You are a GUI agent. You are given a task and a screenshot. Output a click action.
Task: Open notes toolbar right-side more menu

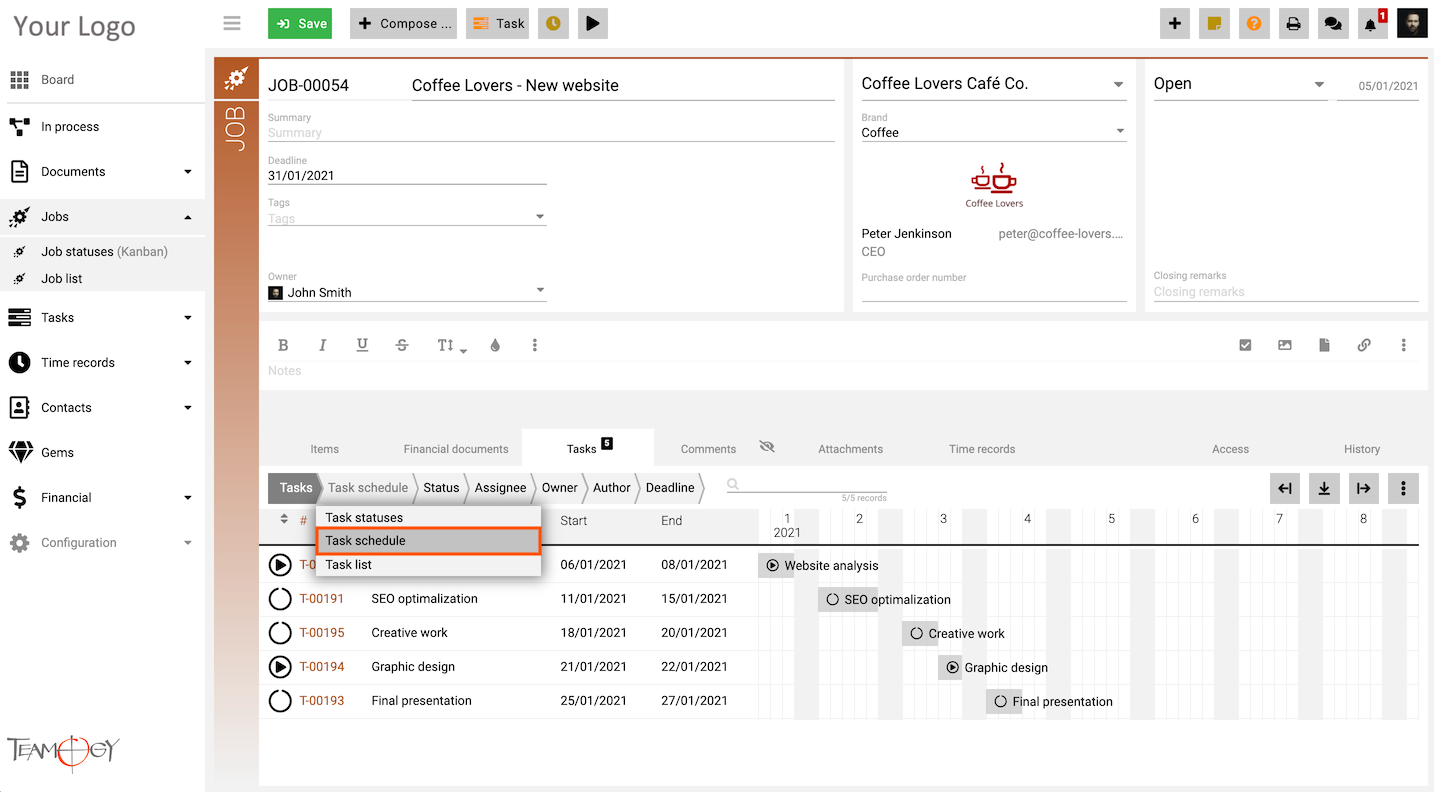coord(1404,345)
